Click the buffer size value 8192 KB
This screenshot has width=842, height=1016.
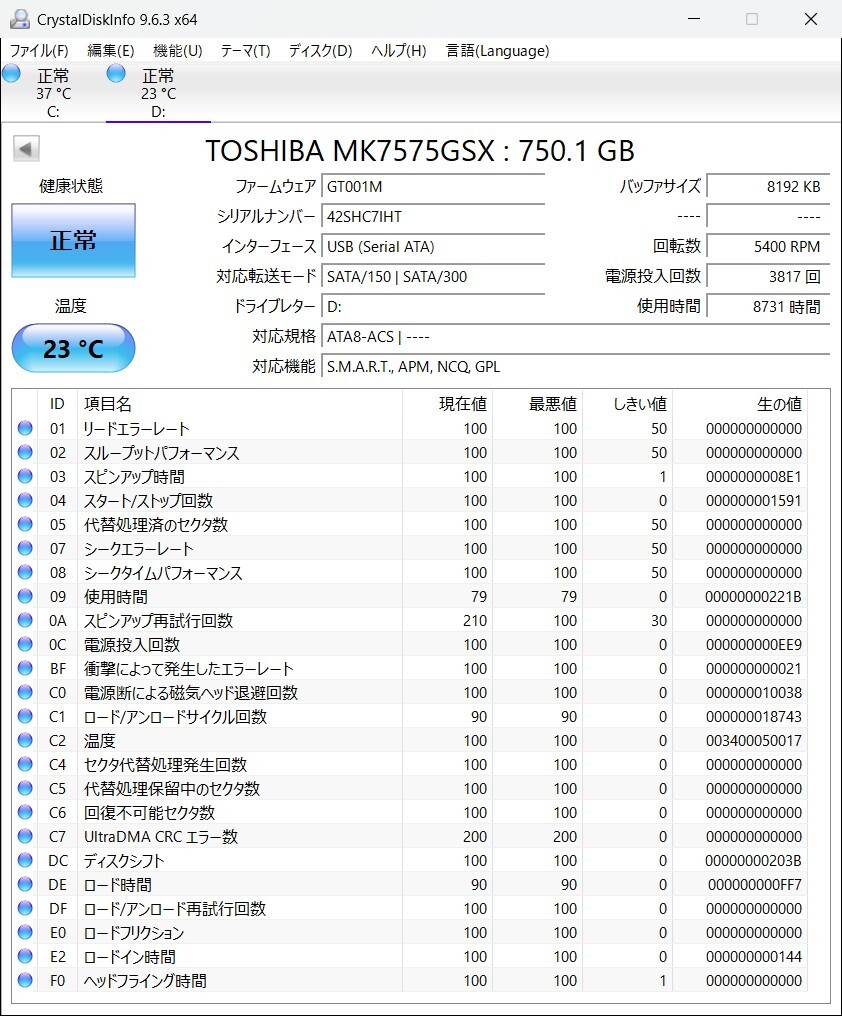tap(767, 187)
